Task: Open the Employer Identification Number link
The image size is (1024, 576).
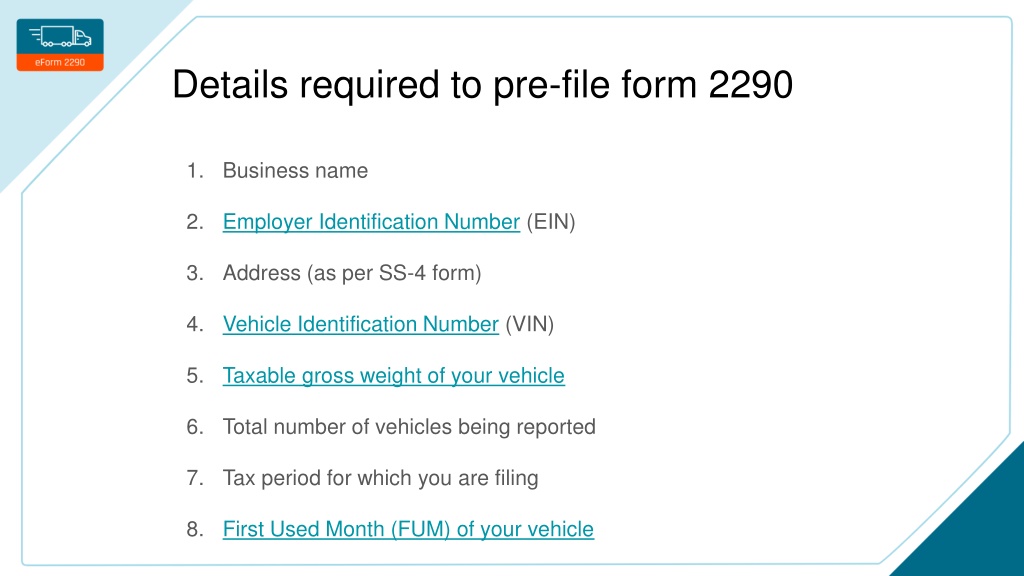Action: pyautogui.click(x=371, y=222)
